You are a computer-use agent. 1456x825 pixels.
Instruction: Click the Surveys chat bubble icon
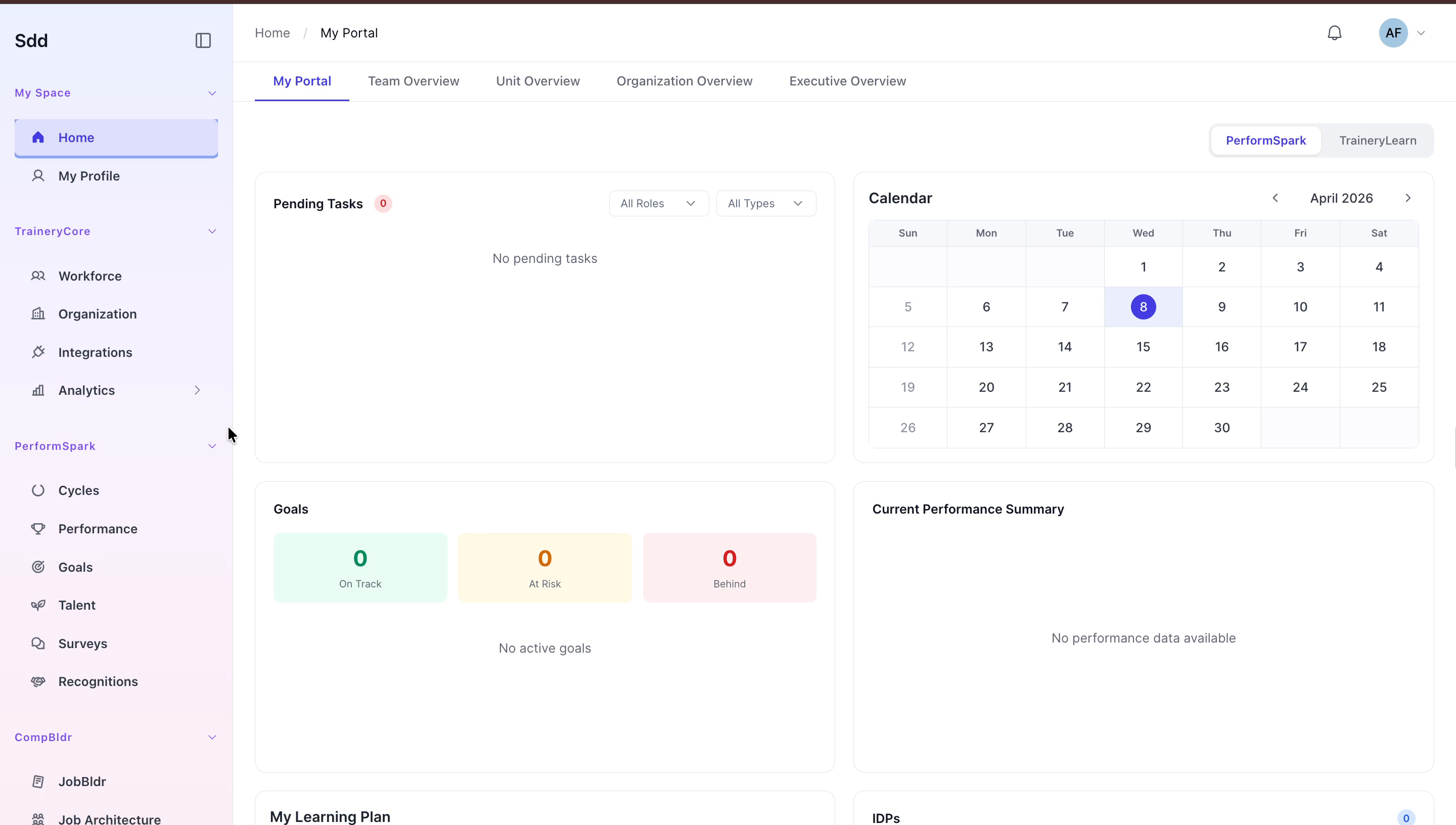(38, 643)
